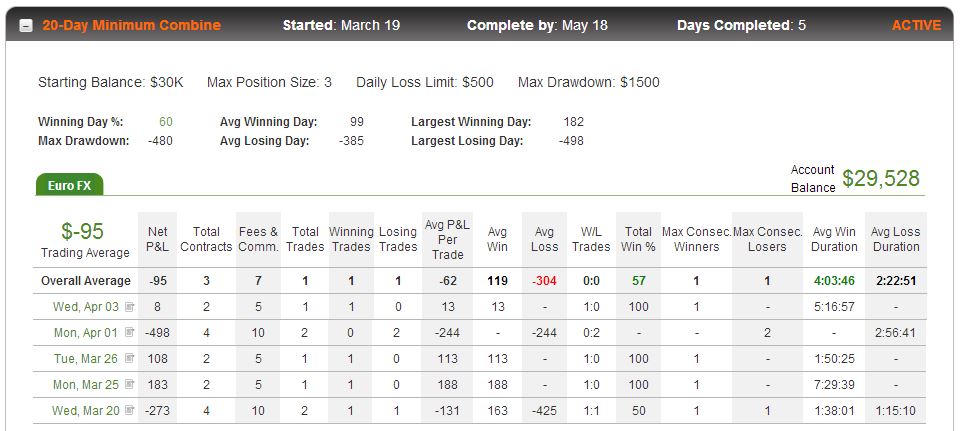
Task: Open note icon beside Tue, Mar 26
Action: coord(129,359)
